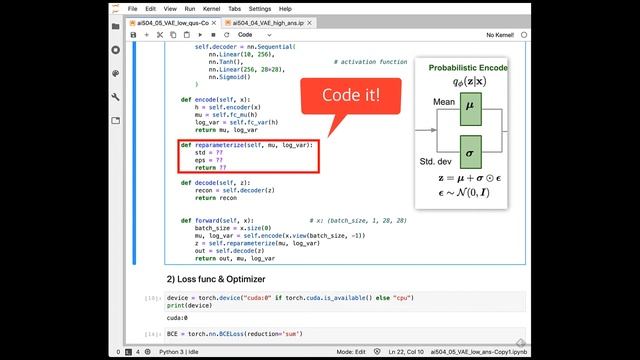Click the BCE = torch.nn.BCELoss cell
Viewport: 640px width, 360px height.
[345, 334]
